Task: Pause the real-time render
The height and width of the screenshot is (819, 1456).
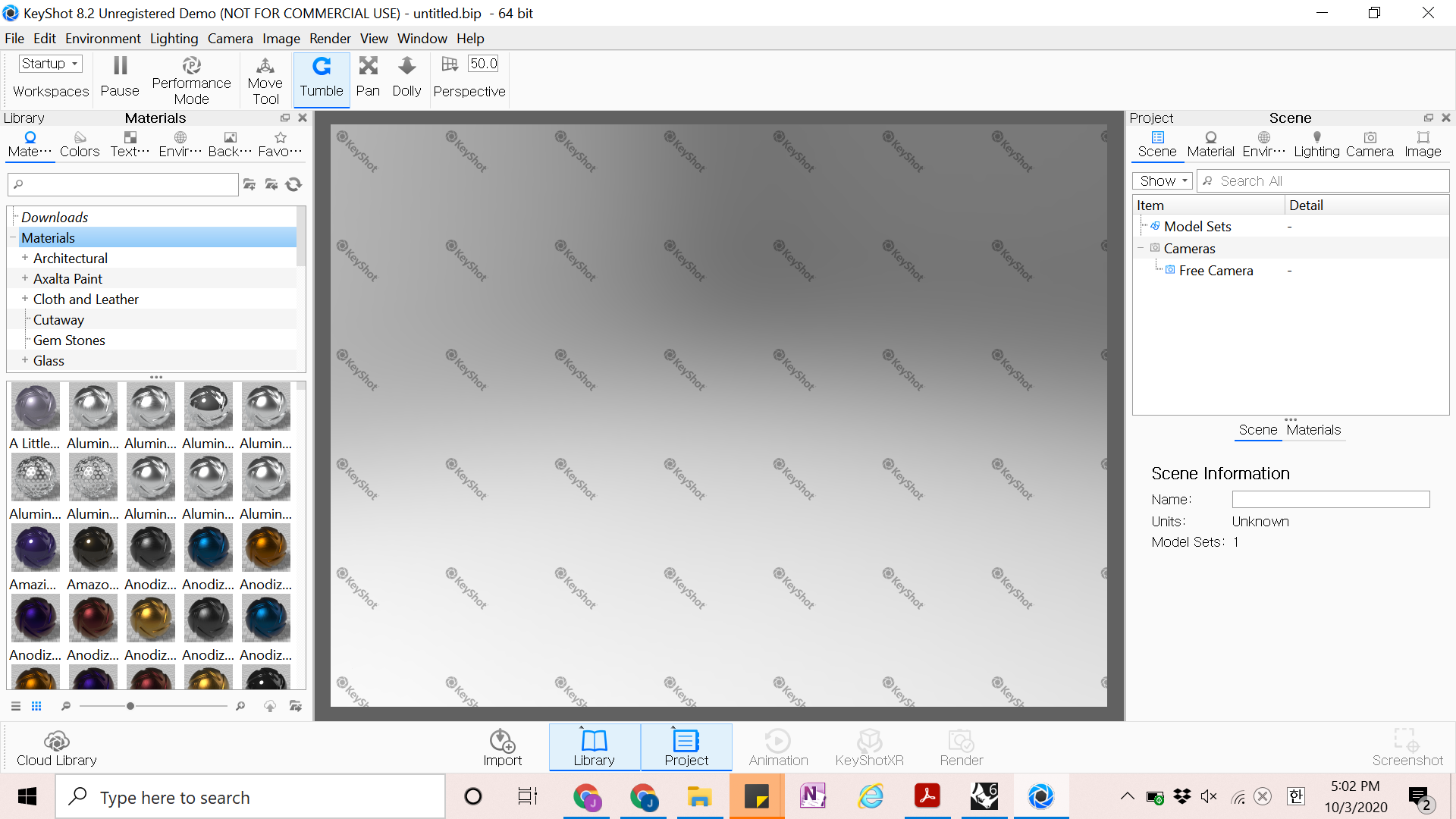Action: [x=120, y=78]
